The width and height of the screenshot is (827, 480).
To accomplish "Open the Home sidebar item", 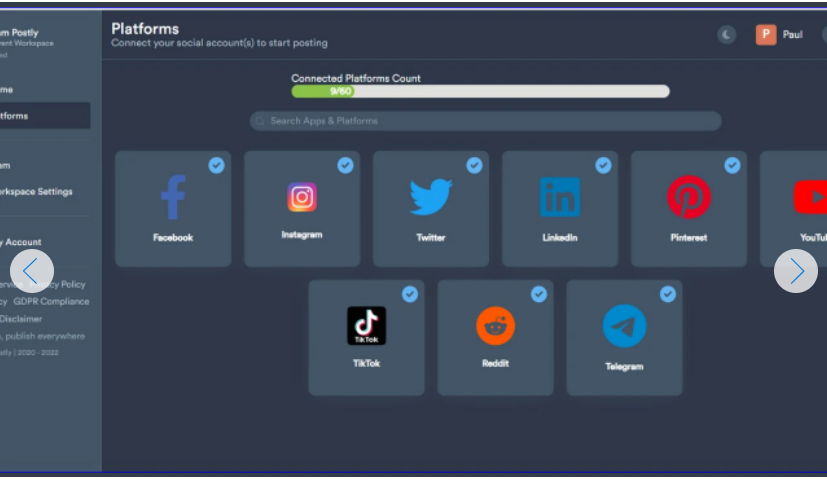I will 7,90.
